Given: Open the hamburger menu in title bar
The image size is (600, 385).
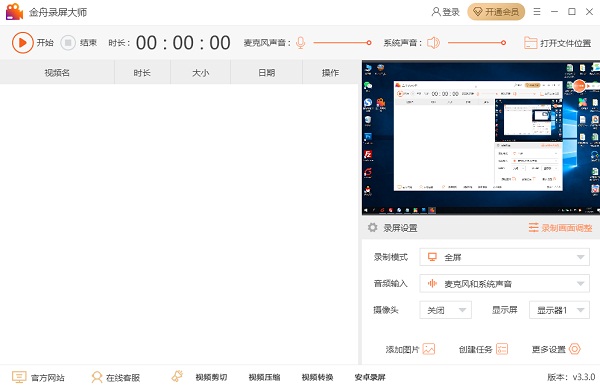Looking at the screenshot, I should click(537, 12).
